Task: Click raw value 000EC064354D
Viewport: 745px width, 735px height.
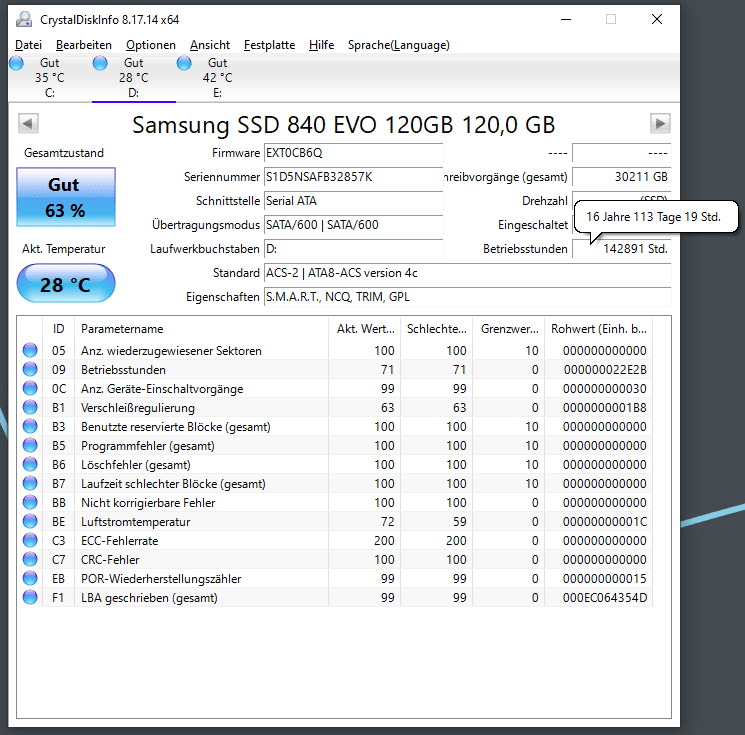Action: (x=605, y=598)
